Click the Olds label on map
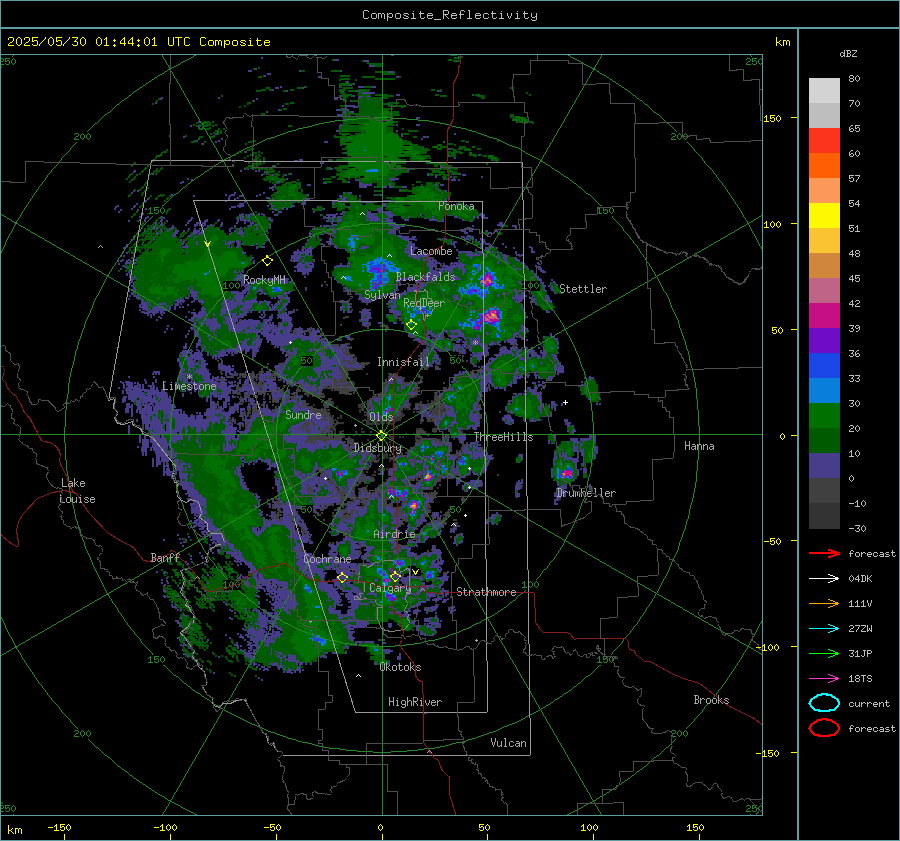The image size is (900, 841). click(381, 416)
